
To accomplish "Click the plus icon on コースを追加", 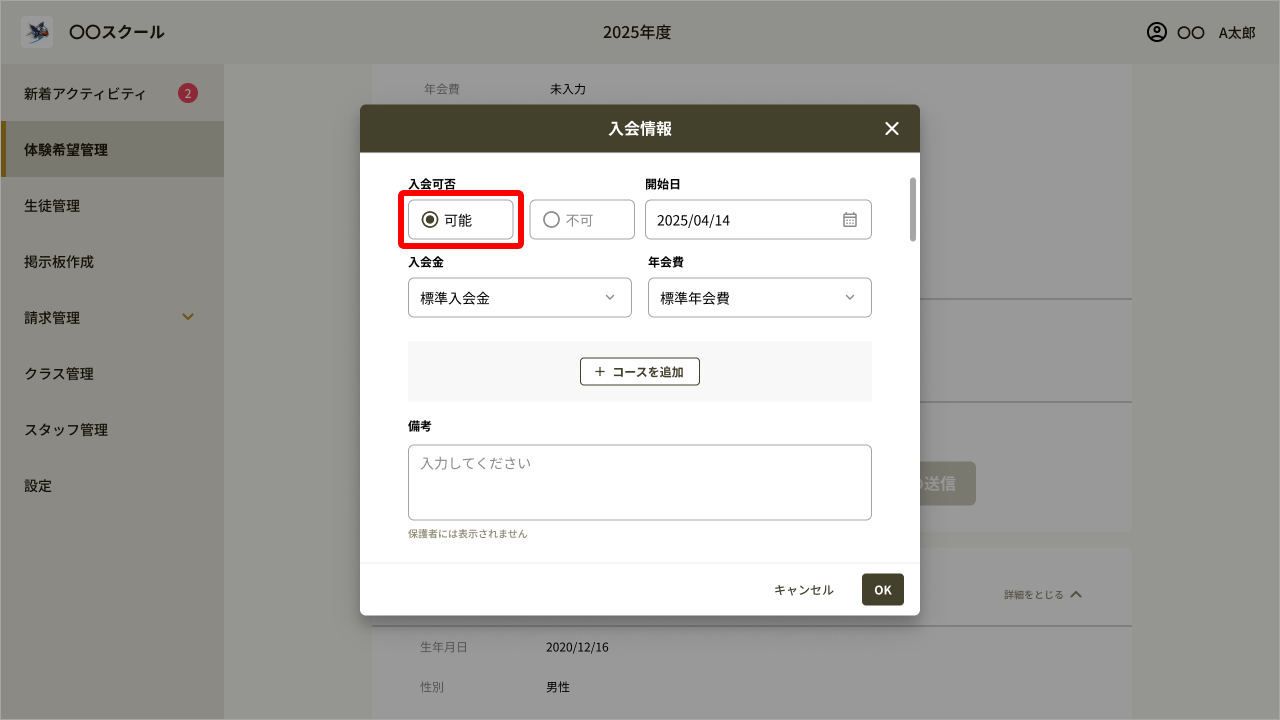I will click(x=598, y=371).
